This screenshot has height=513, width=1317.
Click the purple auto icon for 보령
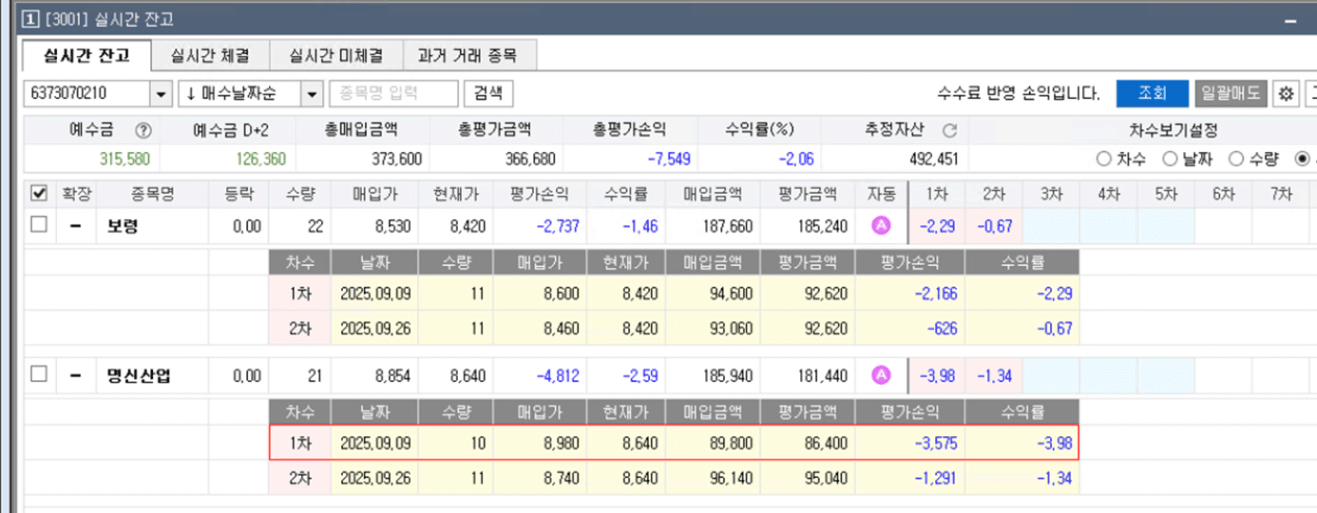(882, 226)
